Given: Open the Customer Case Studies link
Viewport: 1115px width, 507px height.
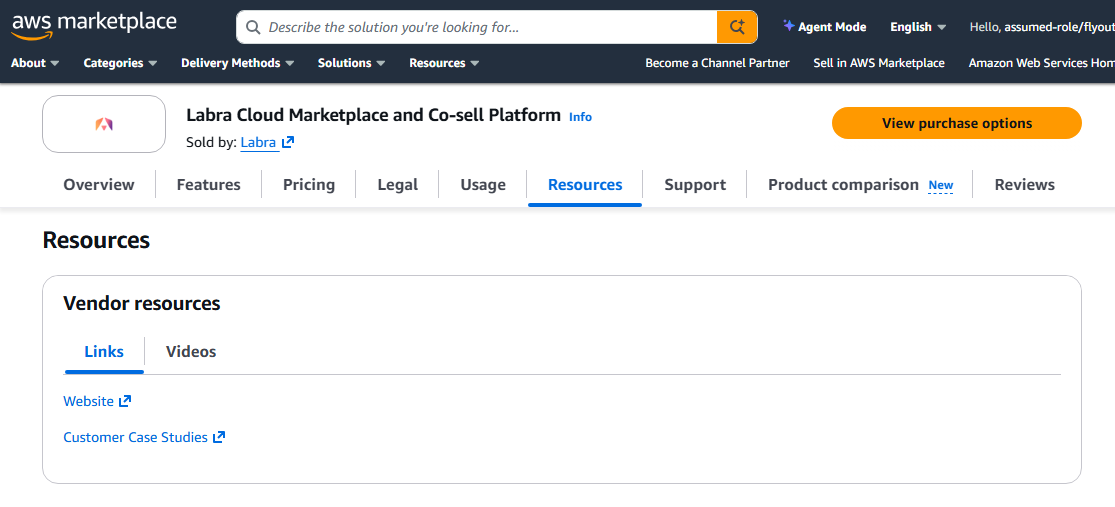Looking at the screenshot, I should tap(135, 437).
